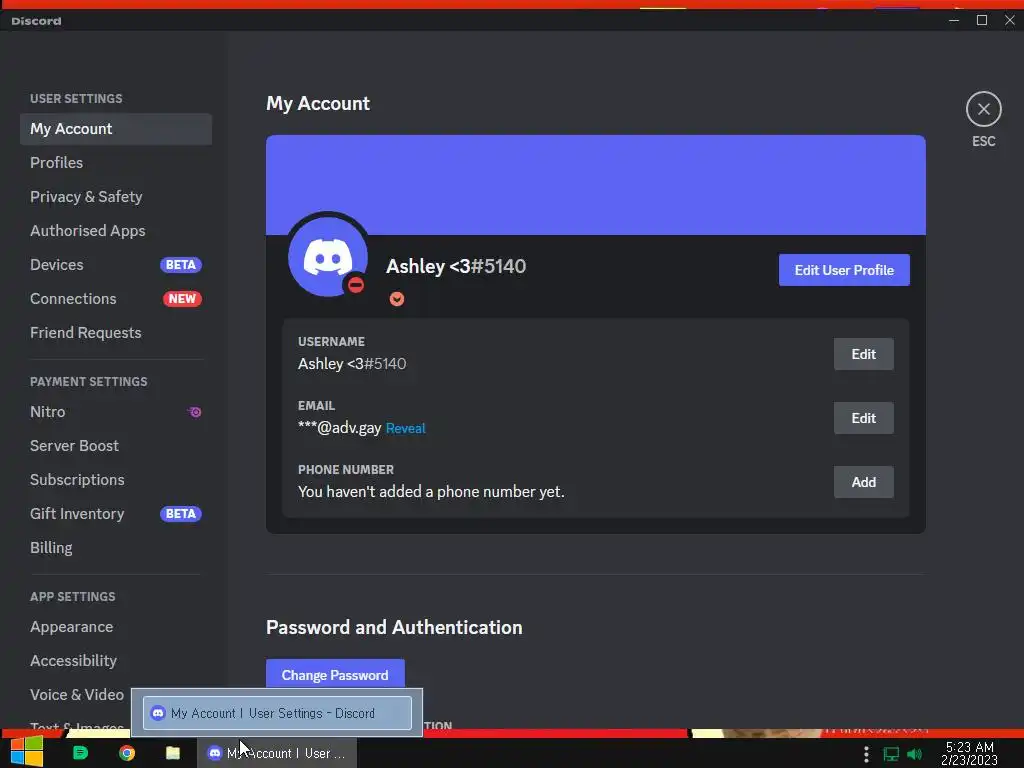This screenshot has height=768, width=1024.
Task: Click the Nitro icon in the sidebar
Action: [194, 412]
